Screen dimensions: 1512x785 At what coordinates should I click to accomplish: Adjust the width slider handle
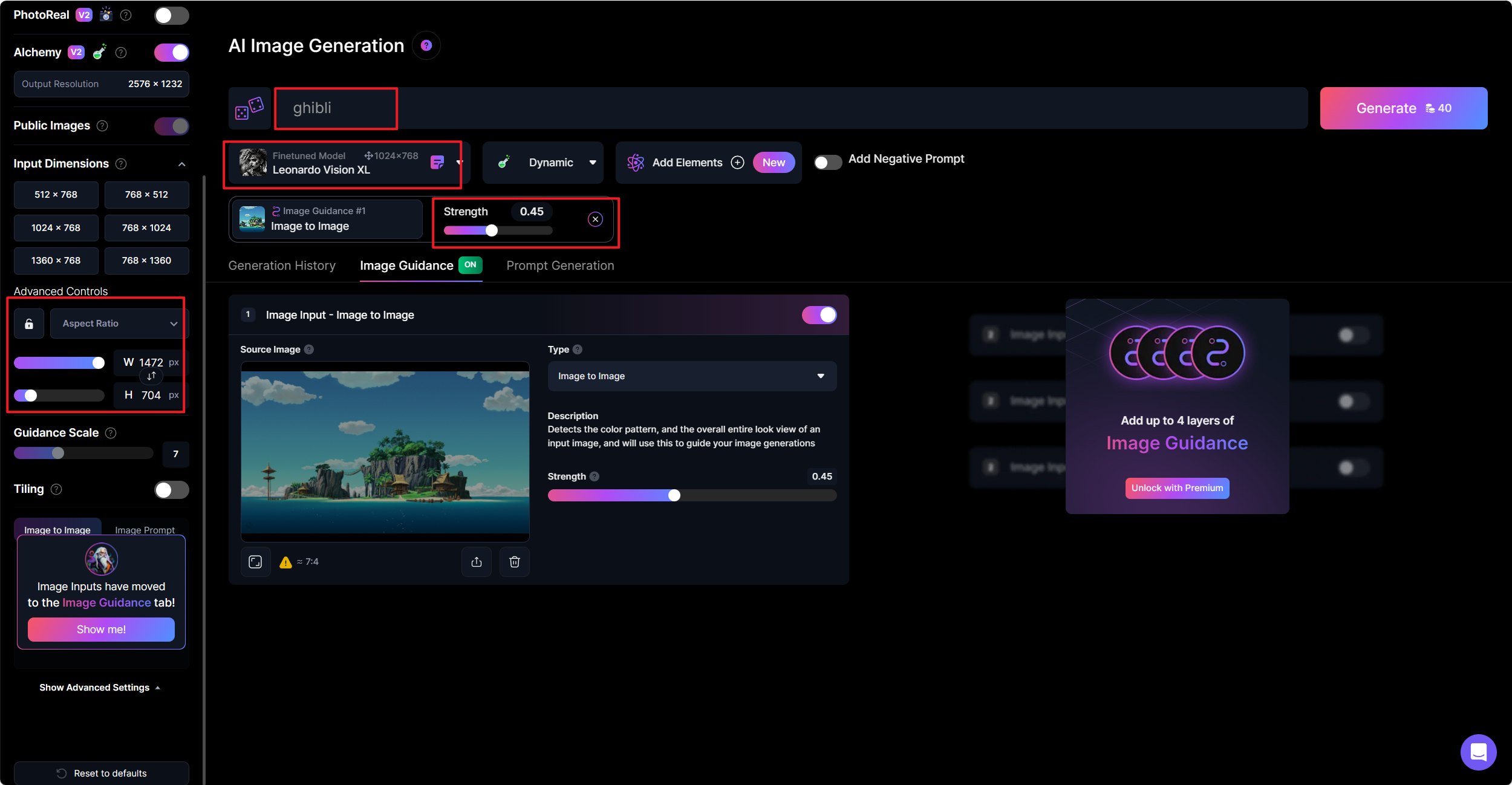click(x=98, y=363)
